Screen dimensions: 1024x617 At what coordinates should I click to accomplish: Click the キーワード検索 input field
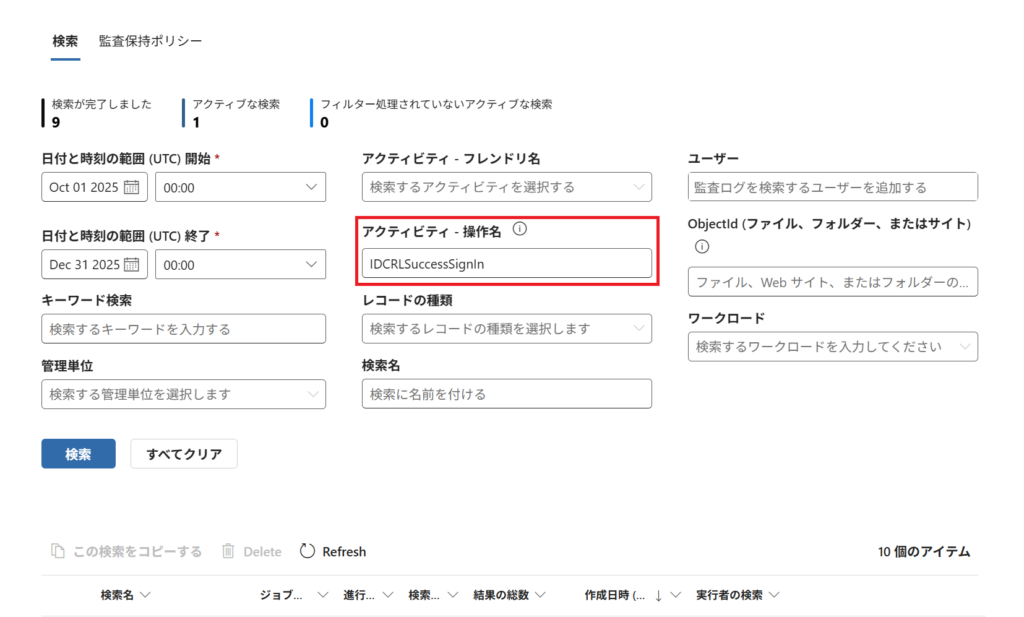[183, 329]
